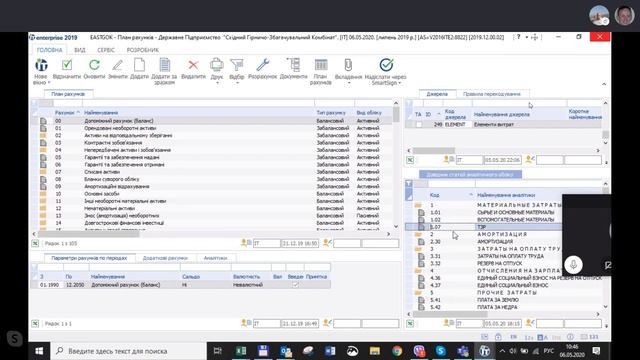Click the Додати new document icon
Viewport: 640px width, 360px height.
[x=139, y=64]
